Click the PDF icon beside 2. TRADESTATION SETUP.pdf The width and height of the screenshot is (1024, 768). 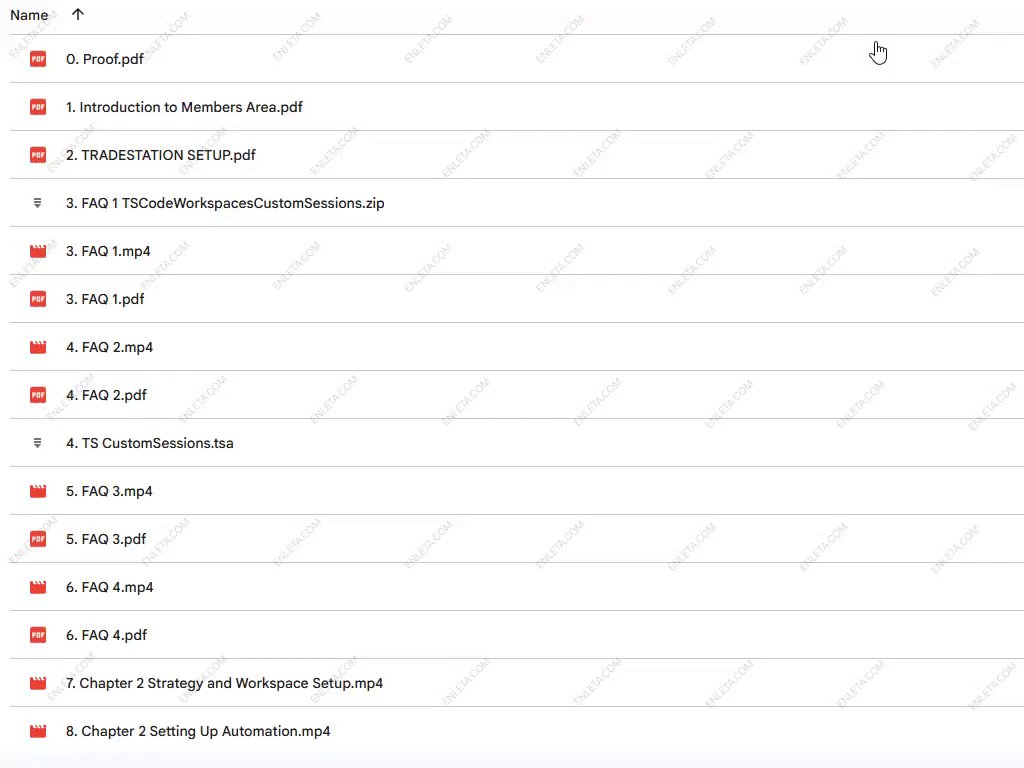tap(38, 155)
